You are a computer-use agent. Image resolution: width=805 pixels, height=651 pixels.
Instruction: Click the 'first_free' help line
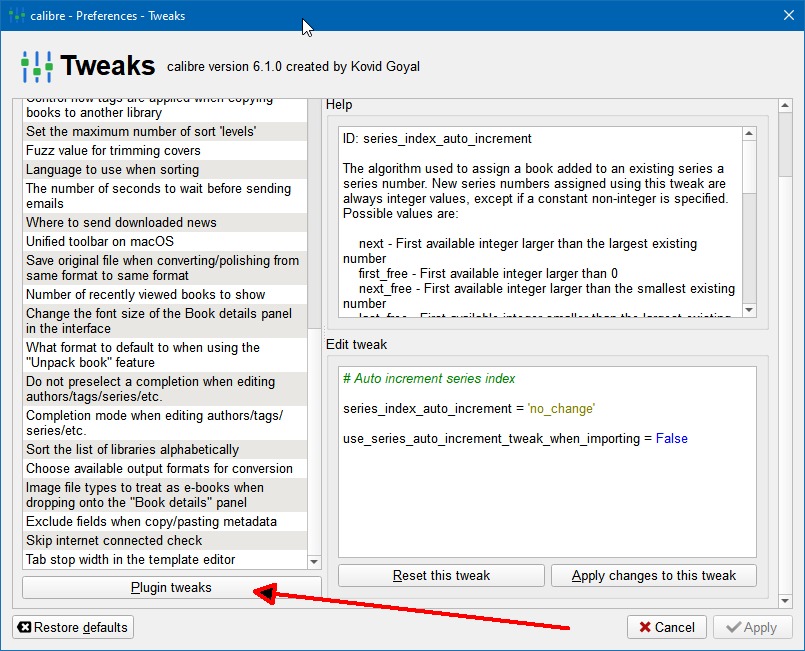488,273
